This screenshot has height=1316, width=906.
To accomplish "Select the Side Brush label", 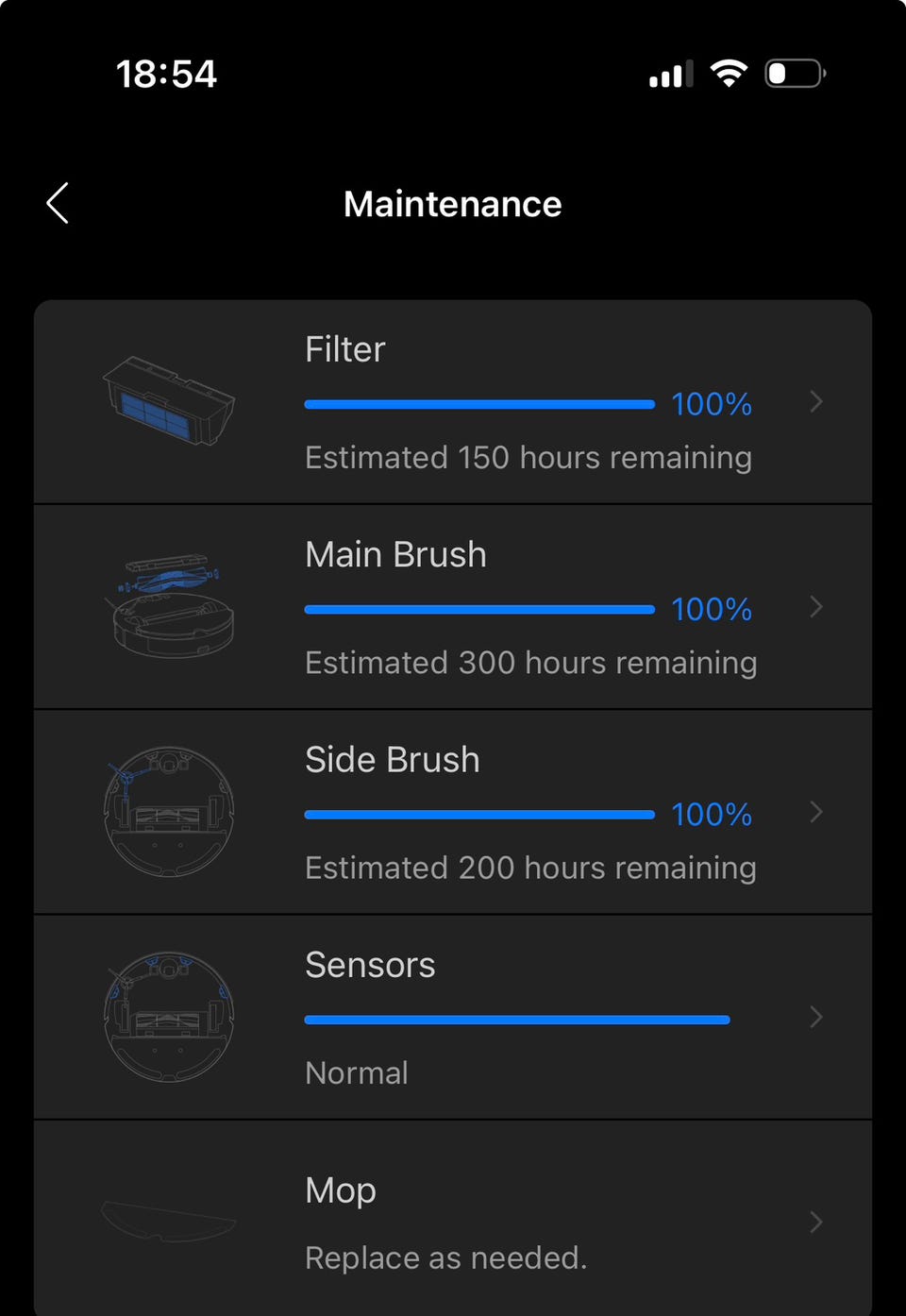I will (392, 760).
